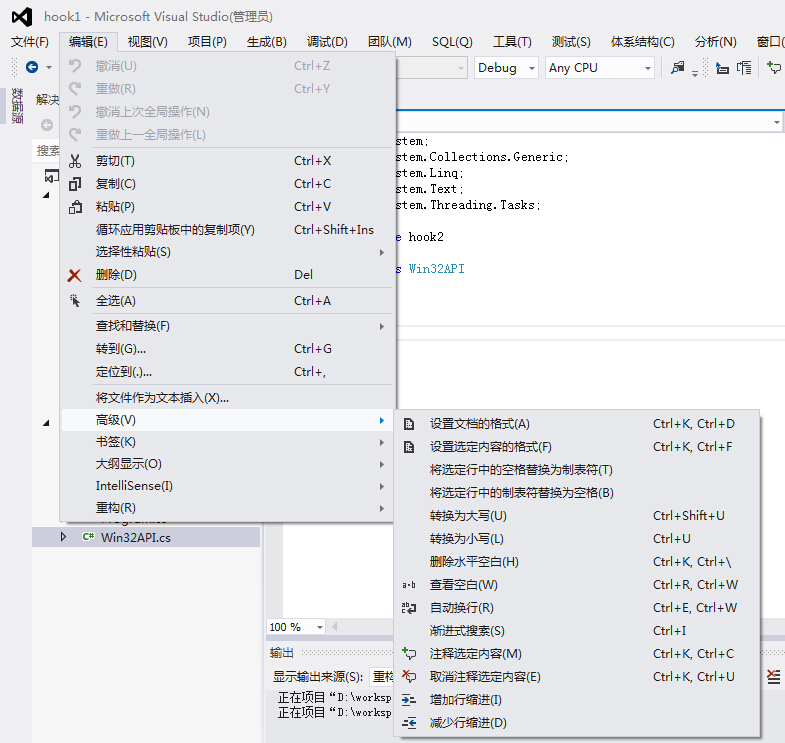Open the Team (团队) menu
The height and width of the screenshot is (743, 785).
coord(390,42)
